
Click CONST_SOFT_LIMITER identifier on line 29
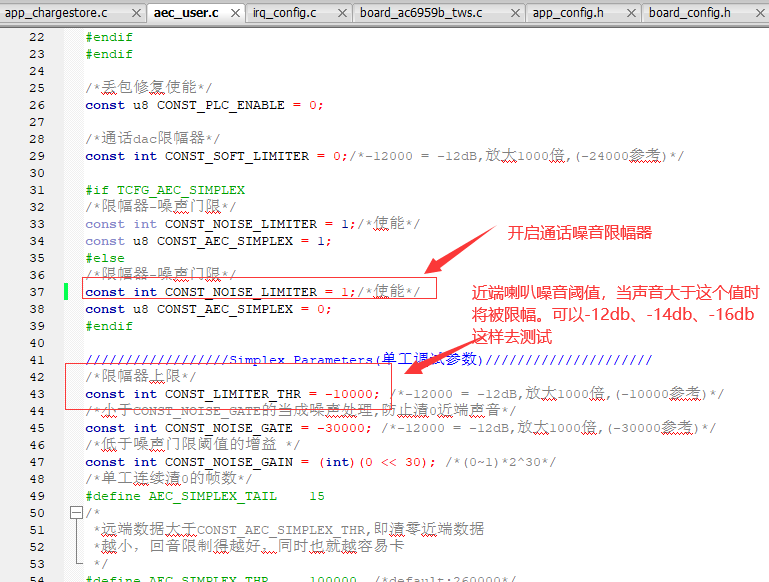[237, 156]
